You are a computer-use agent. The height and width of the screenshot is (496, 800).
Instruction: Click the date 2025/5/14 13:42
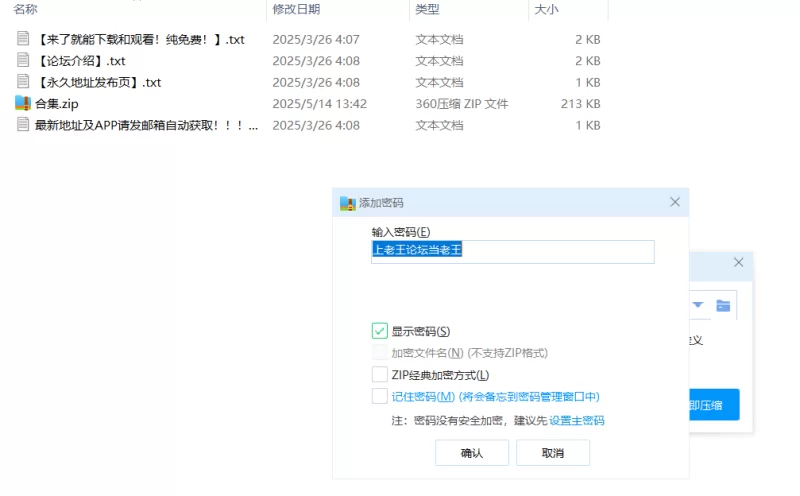[x=319, y=104]
